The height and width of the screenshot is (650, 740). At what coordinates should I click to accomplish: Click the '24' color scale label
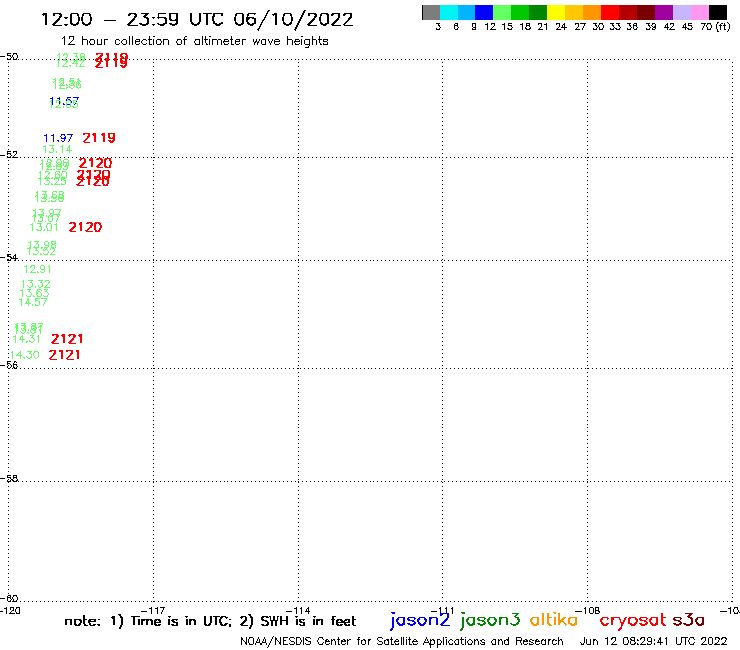pyautogui.click(x=561, y=27)
